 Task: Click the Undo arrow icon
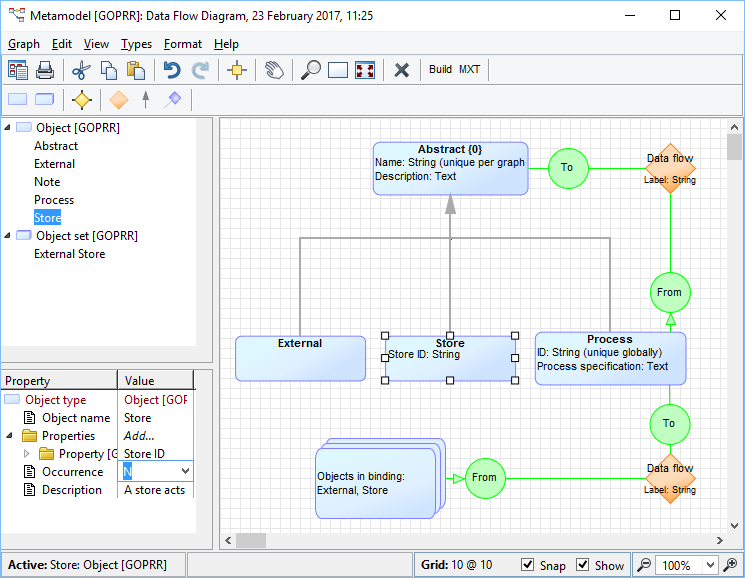click(x=172, y=70)
